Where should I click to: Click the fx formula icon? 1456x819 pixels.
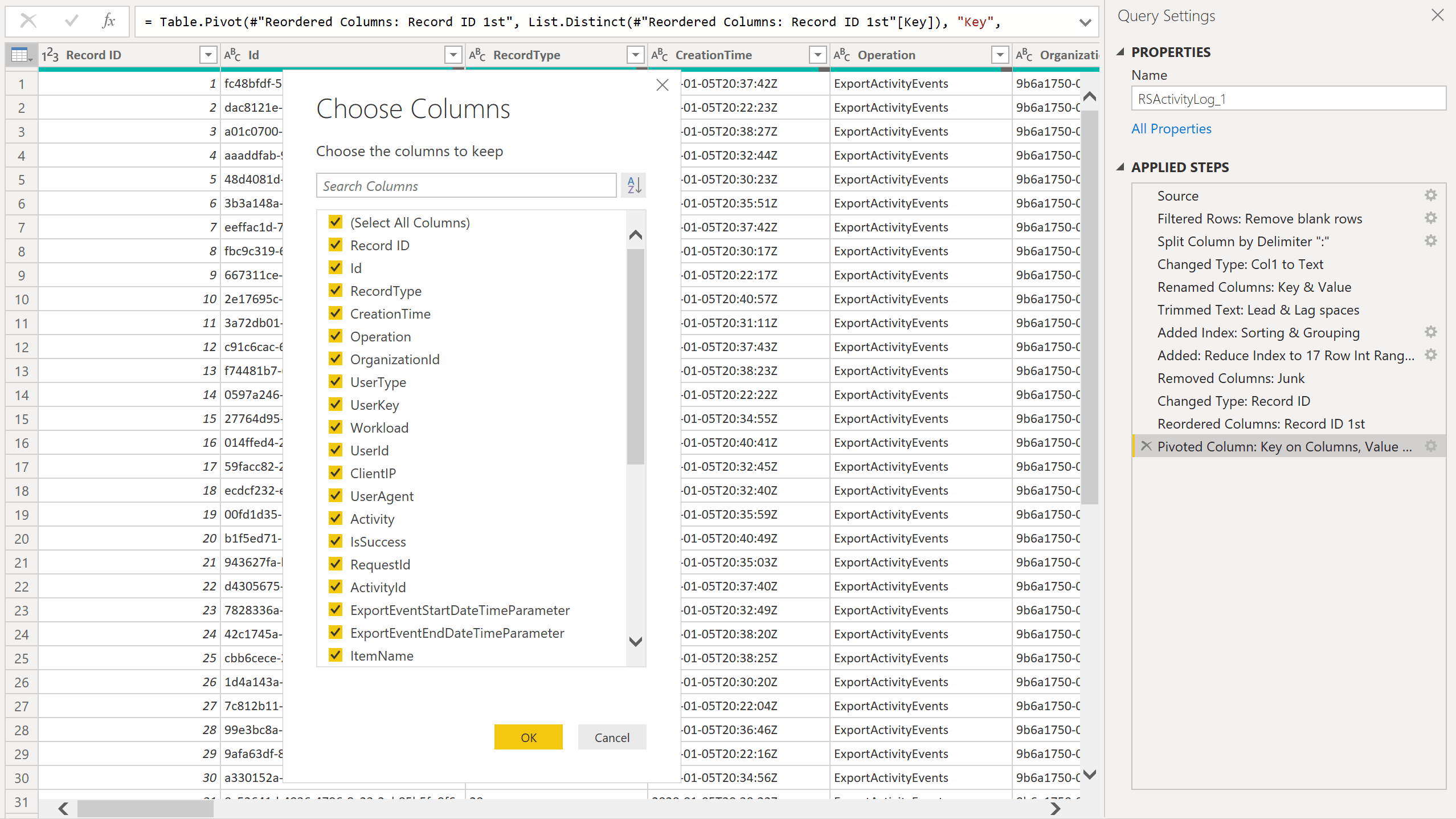click(108, 22)
